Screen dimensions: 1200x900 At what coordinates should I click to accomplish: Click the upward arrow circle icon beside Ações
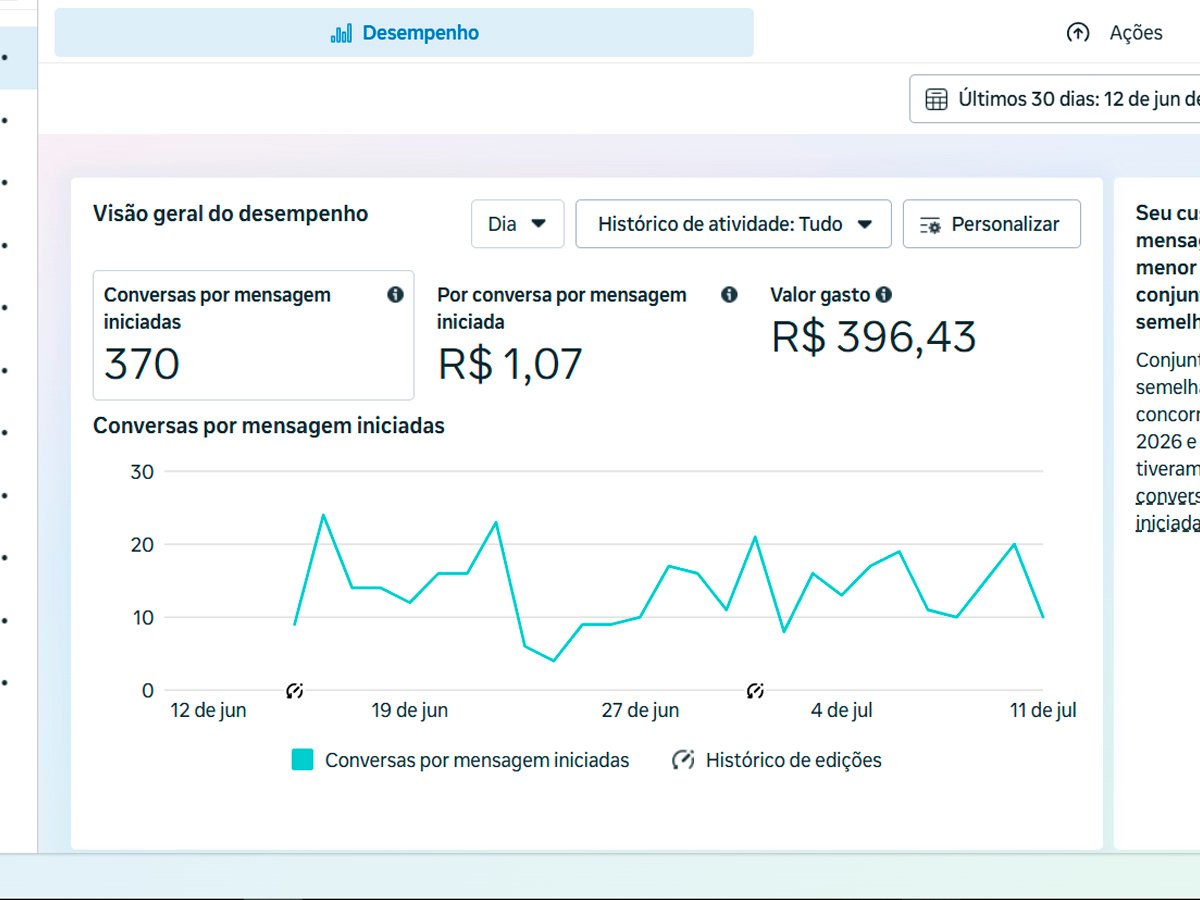pyautogui.click(x=1077, y=33)
